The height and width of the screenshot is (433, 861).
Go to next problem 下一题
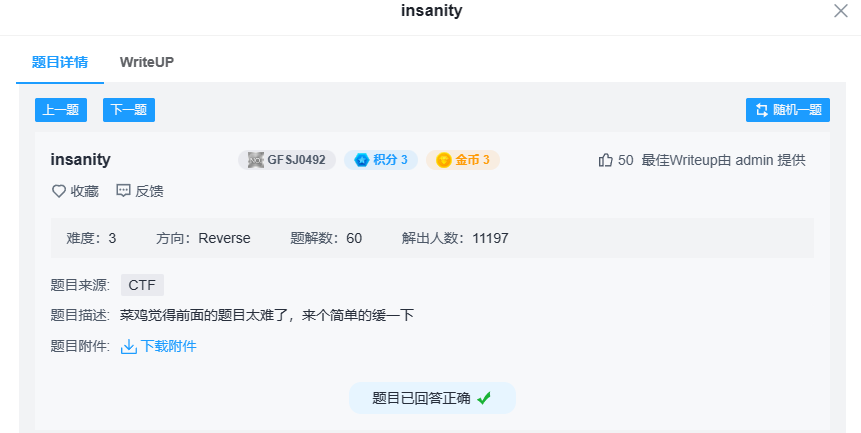point(129,110)
